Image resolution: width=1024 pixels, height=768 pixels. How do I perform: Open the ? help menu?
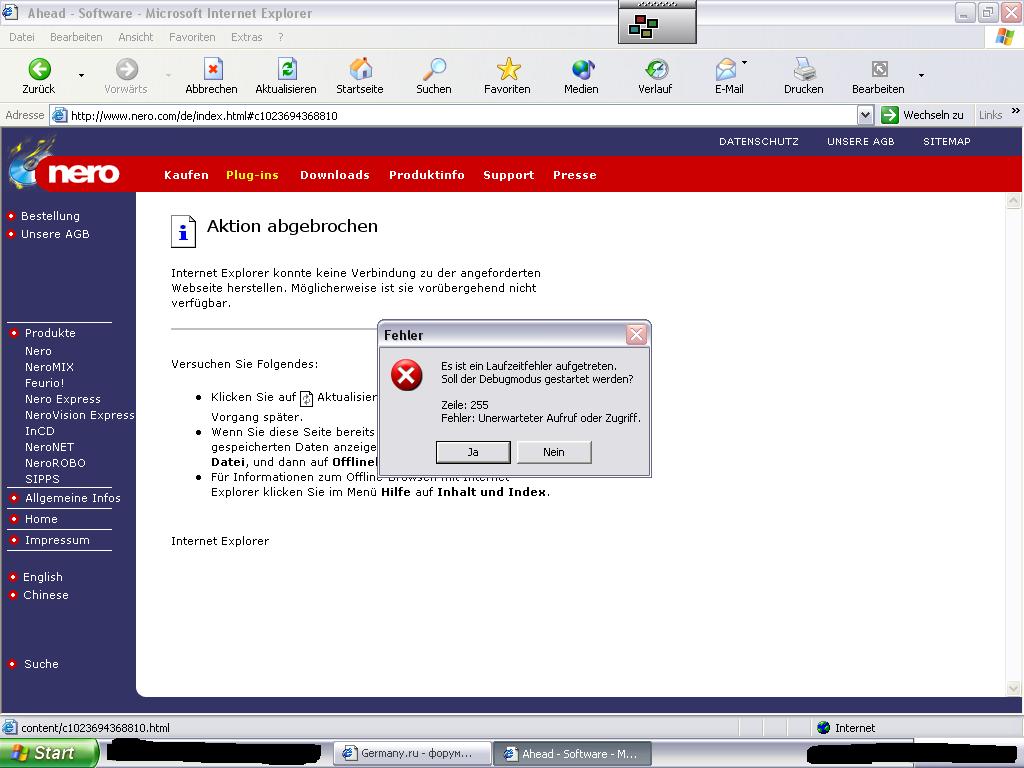point(281,37)
